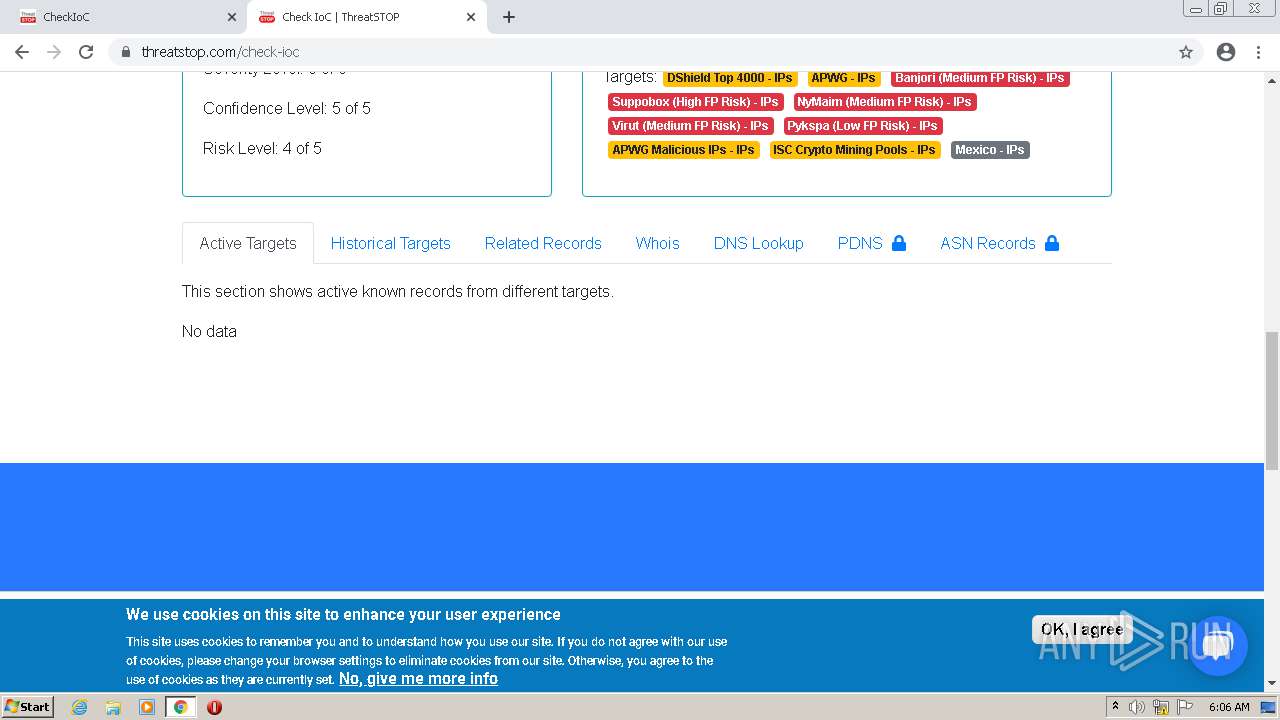This screenshot has width=1280, height=720.
Task: Open the locked ASN Records tab
Action: pyautogui.click(x=999, y=243)
